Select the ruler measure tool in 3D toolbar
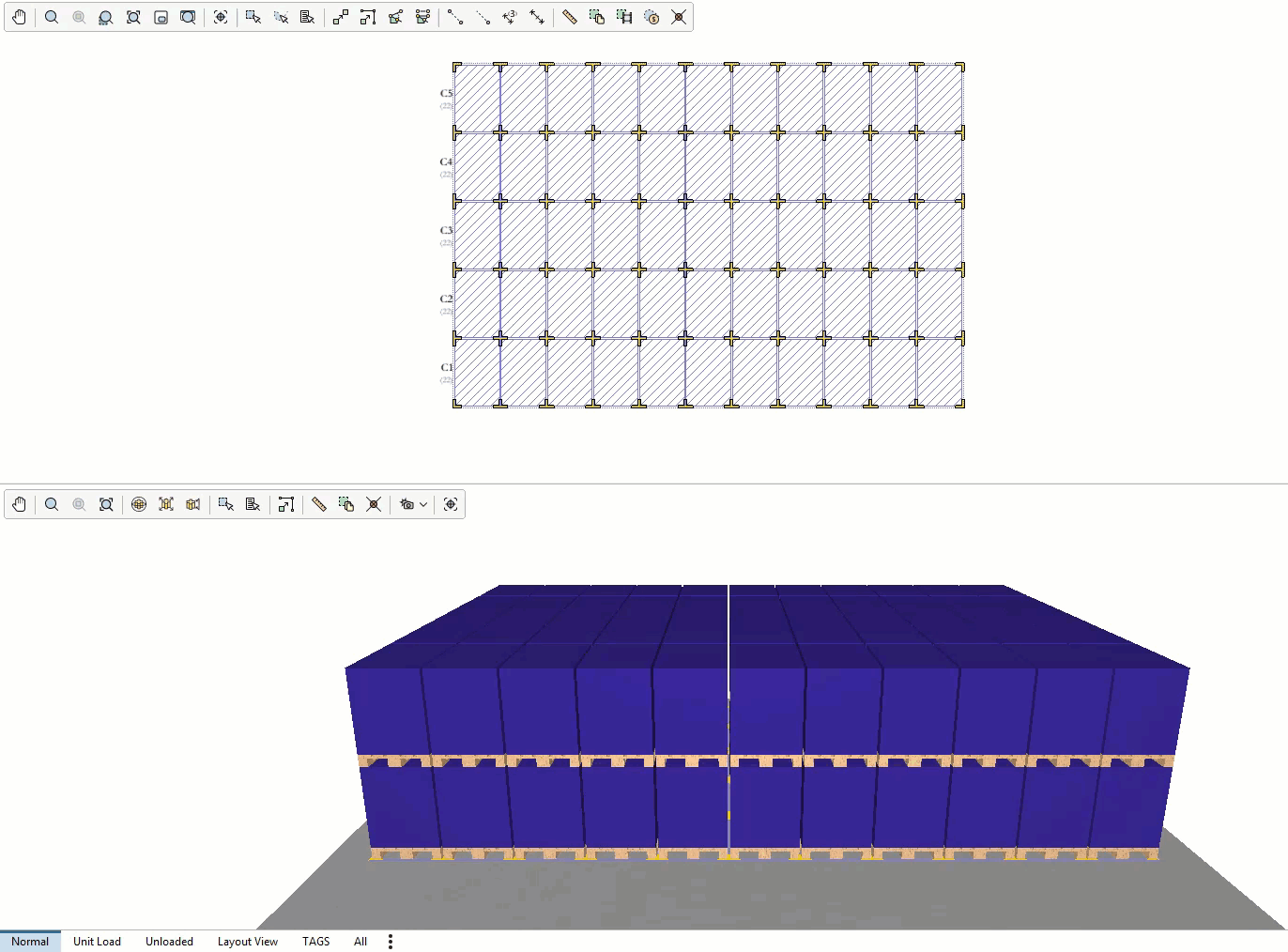The width and height of the screenshot is (1288, 952). [x=319, y=504]
